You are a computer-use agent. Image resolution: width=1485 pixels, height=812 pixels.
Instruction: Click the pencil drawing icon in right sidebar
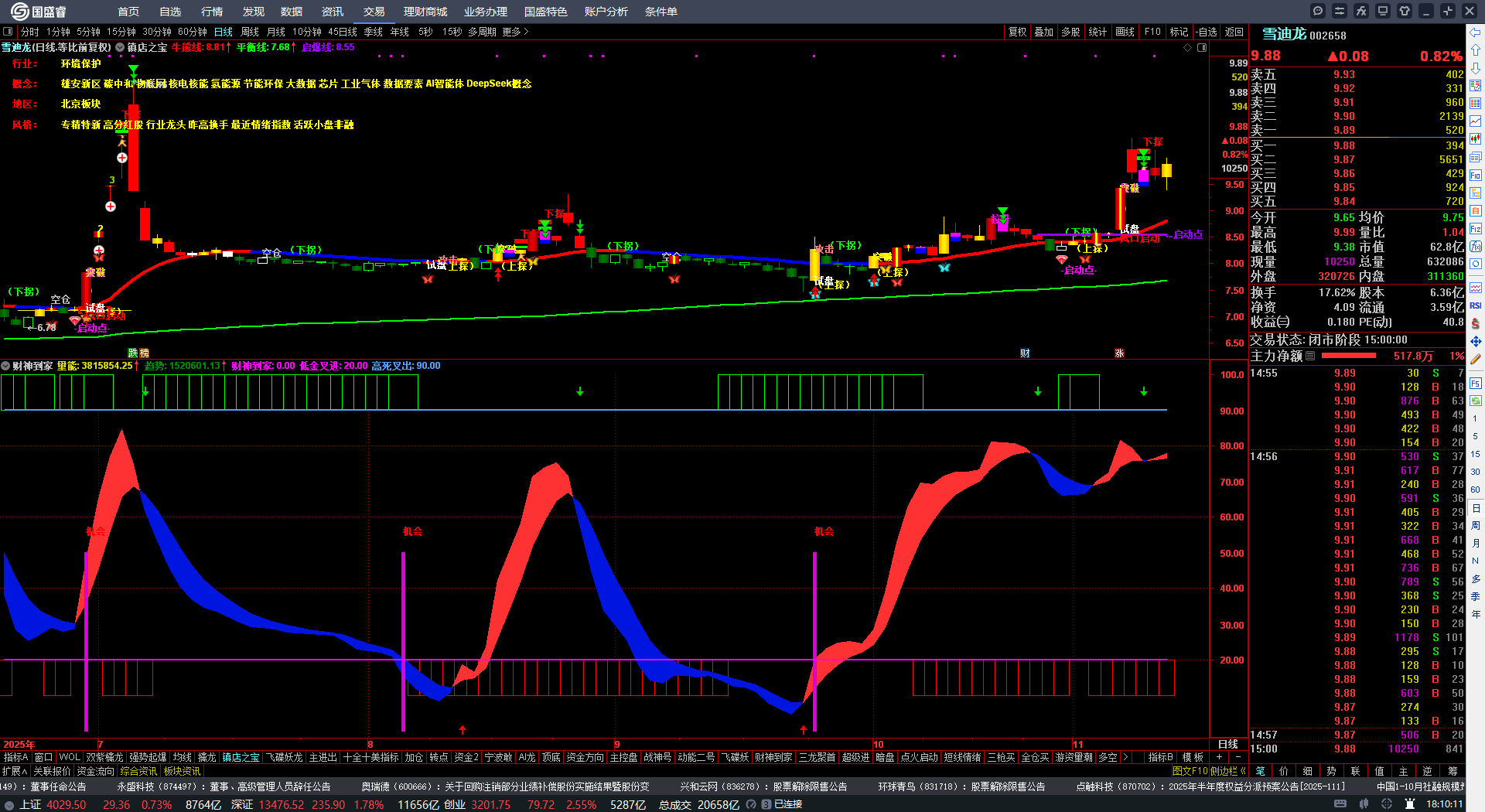click(1476, 359)
